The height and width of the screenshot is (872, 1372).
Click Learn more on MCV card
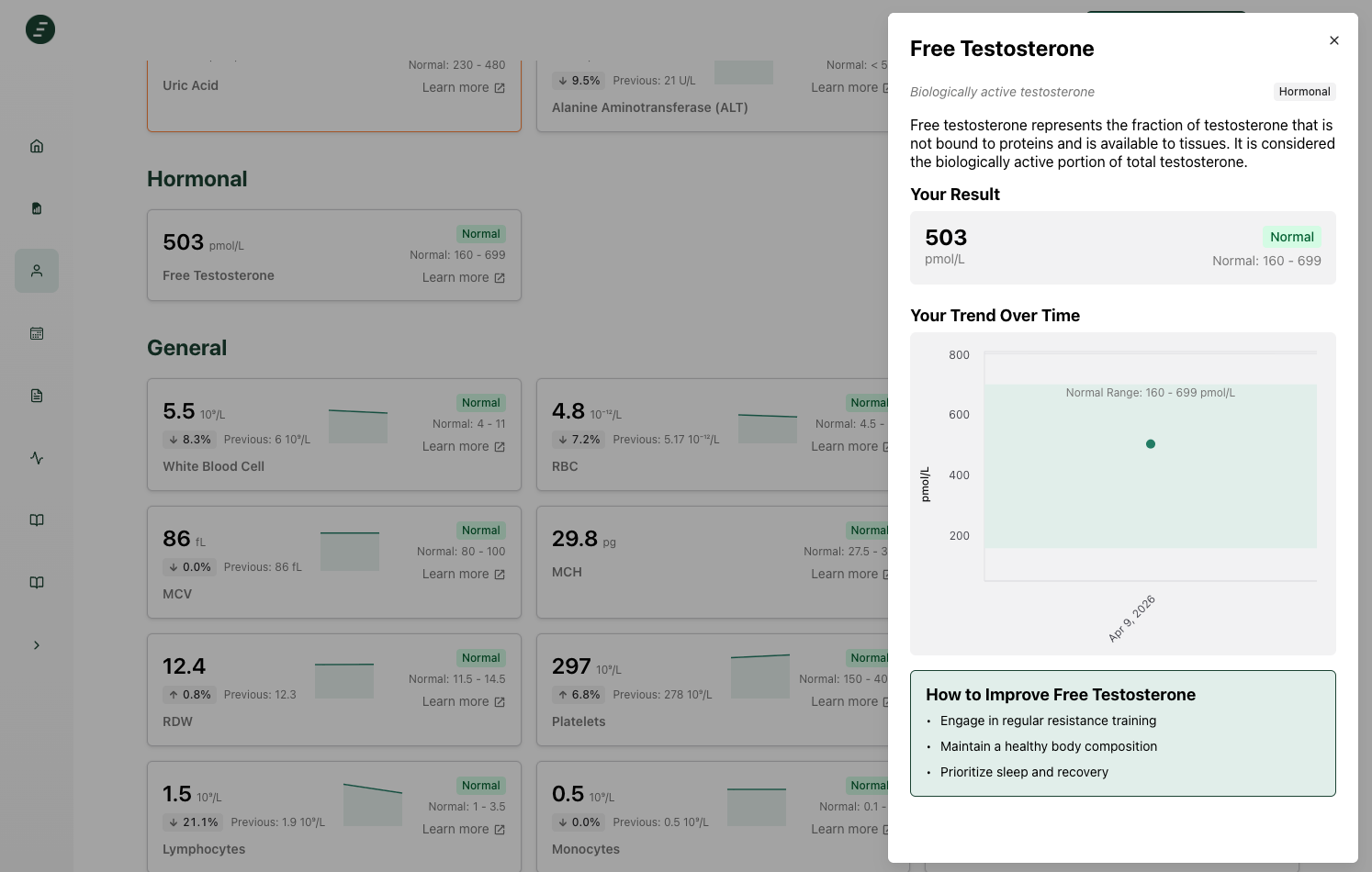click(x=464, y=575)
